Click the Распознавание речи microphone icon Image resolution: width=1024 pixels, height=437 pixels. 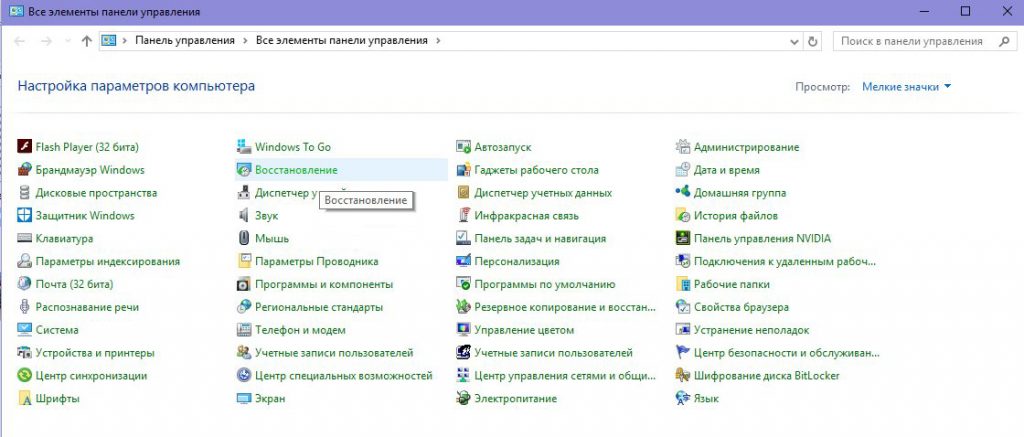click(x=24, y=307)
